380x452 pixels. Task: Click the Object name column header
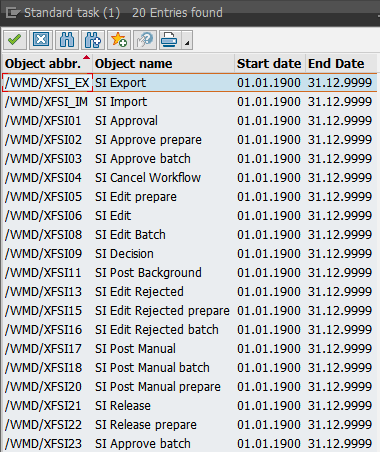click(x=164, y=63)
